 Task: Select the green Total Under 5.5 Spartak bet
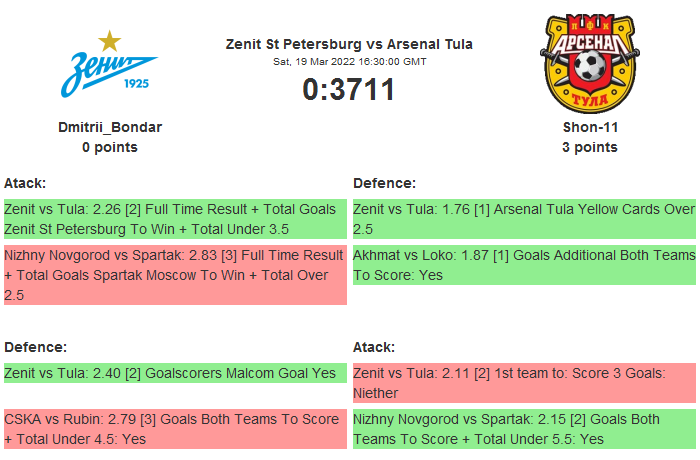524,429
